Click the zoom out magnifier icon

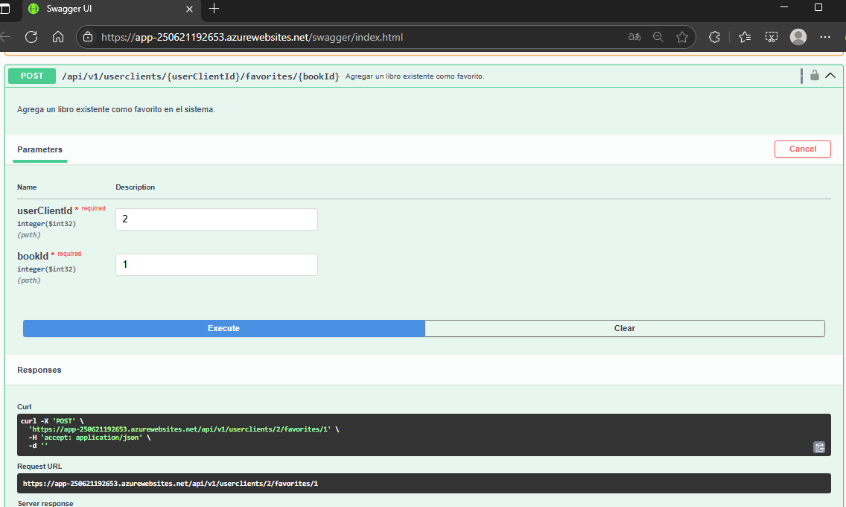658,37
